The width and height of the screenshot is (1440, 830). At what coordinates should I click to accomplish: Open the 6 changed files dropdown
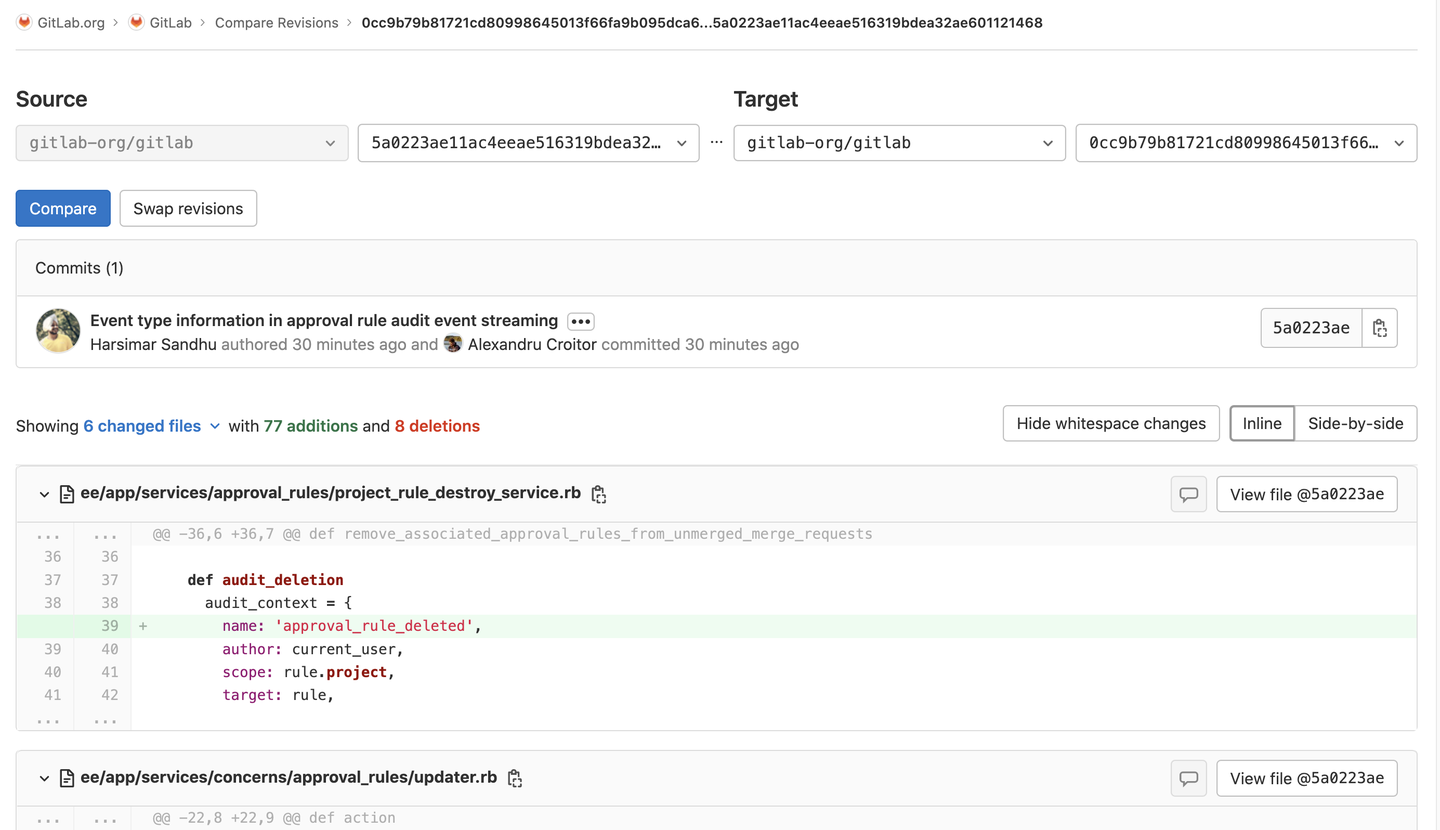click(151, 425)
